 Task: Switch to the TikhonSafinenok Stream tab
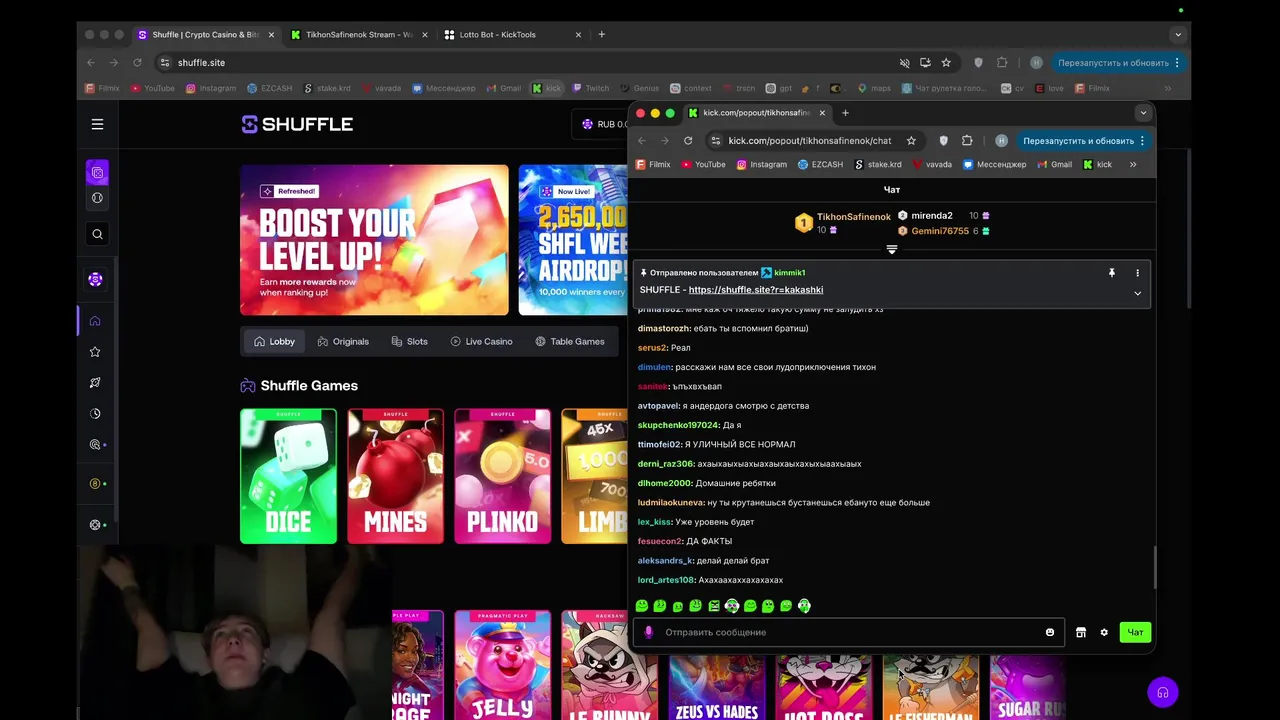point(359,34)
